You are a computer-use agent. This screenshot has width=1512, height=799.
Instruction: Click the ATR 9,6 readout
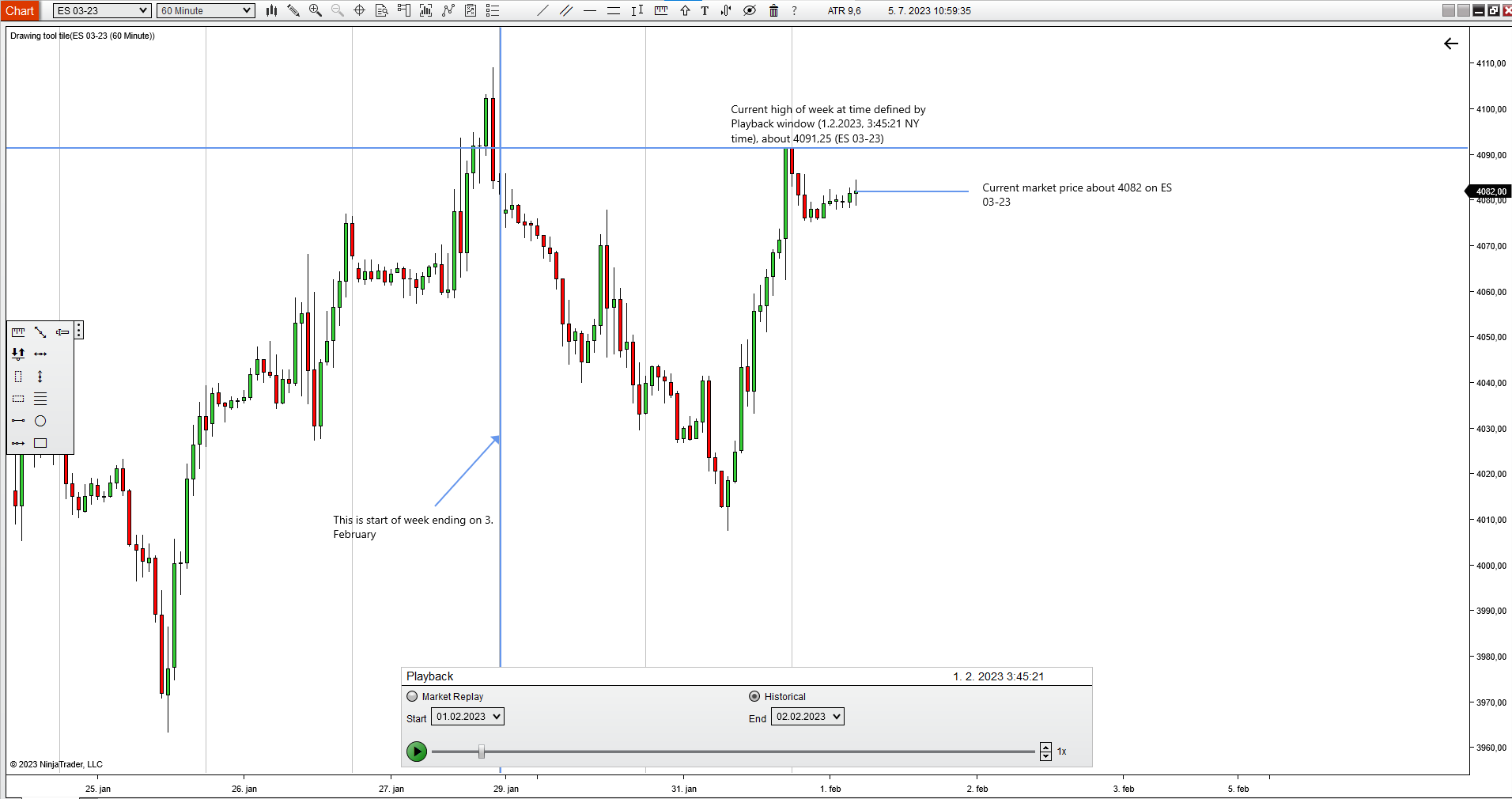(845, 11)
